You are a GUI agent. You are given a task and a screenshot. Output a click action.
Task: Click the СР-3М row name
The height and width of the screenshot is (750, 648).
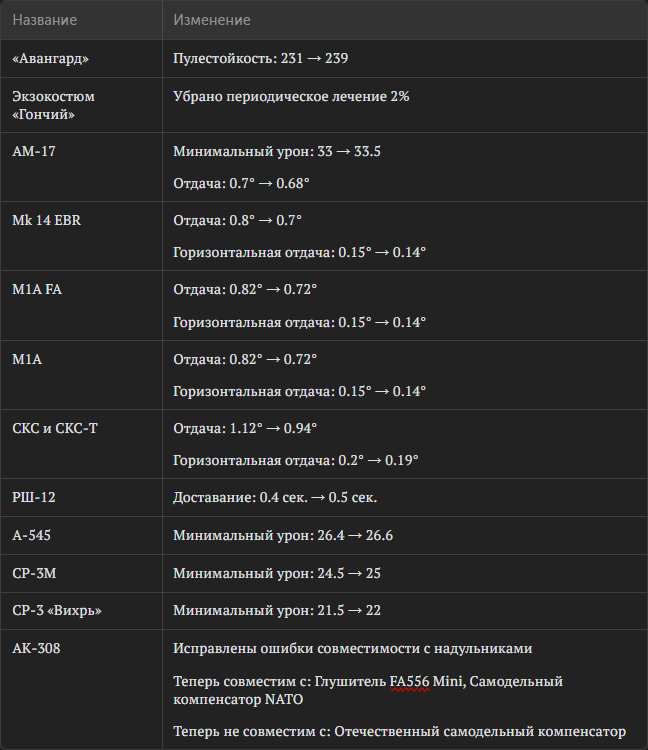34,573
